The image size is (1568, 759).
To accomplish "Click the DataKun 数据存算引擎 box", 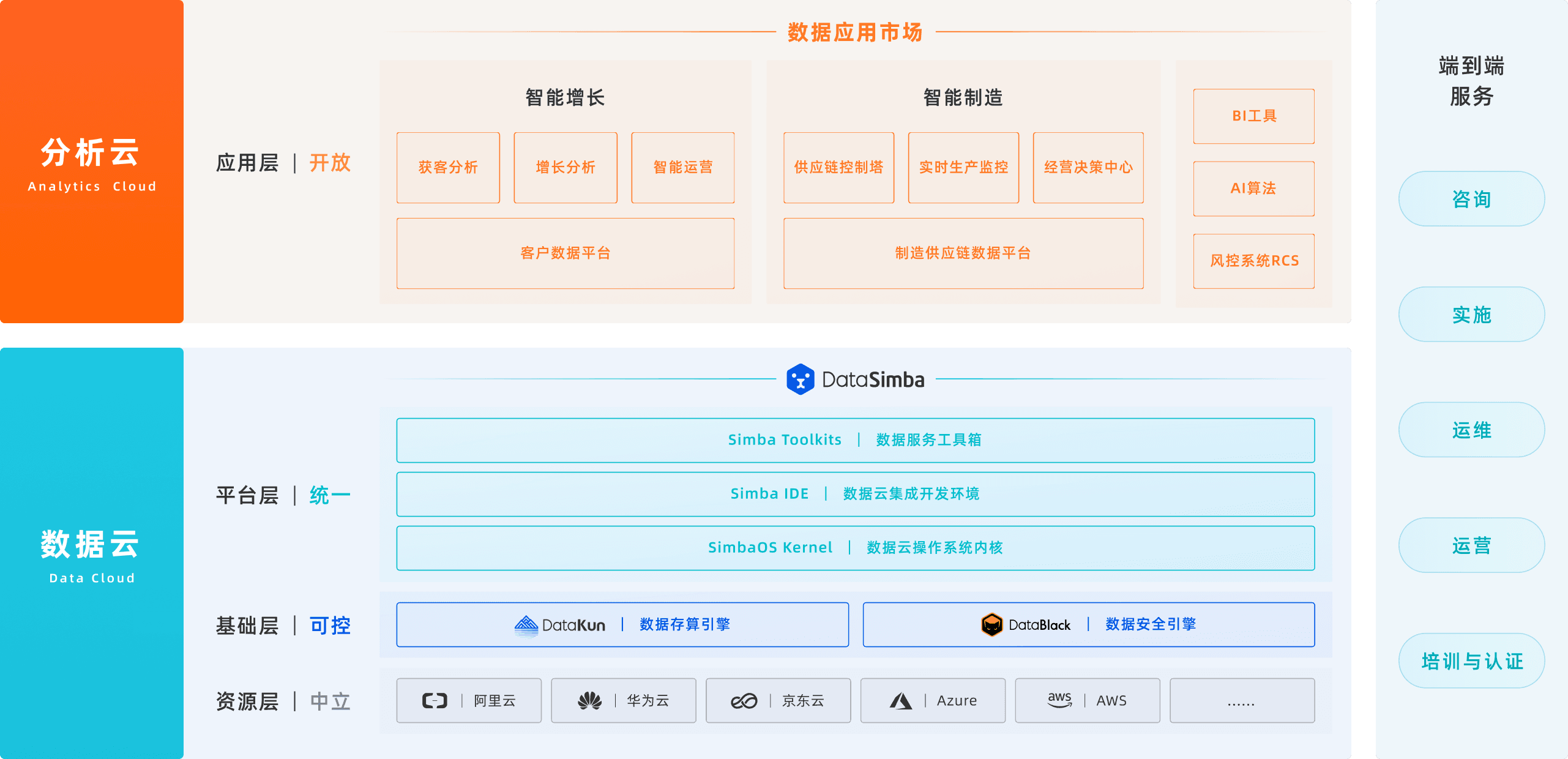I will coord(622,625).
